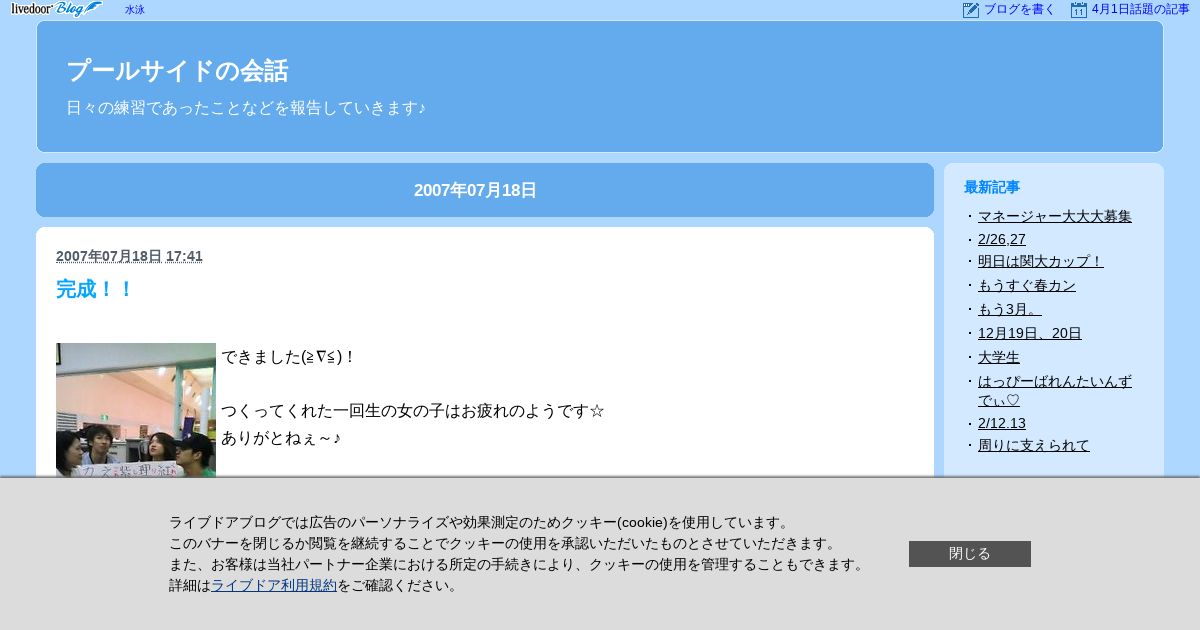Open ブログを書く link

coord(1019,9)
